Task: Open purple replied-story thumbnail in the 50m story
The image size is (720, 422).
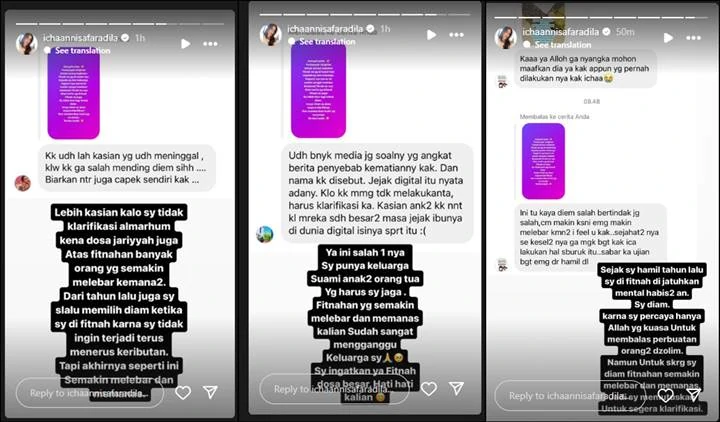Action: (543, 161)
